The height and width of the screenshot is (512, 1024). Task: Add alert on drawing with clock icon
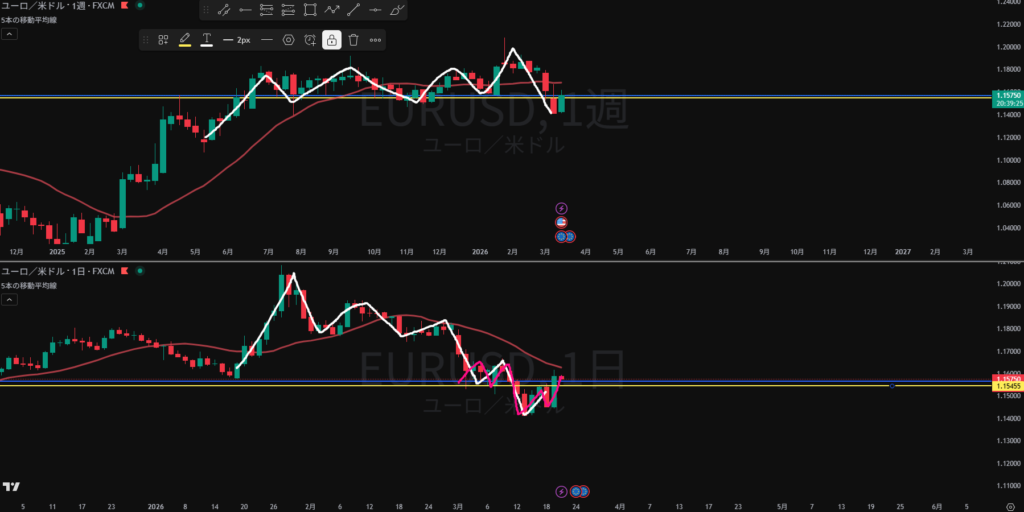coord(310,40)
